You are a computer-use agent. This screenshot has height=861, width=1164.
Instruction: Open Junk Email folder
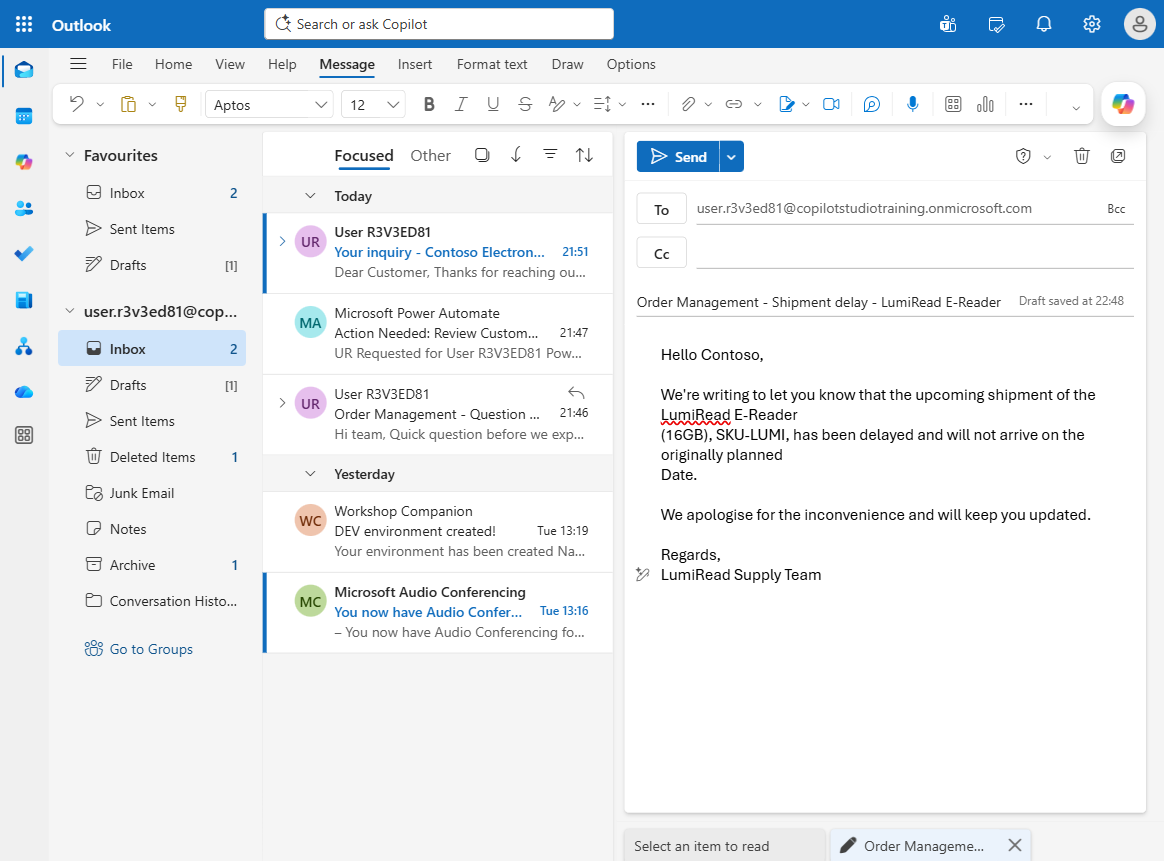152,493
